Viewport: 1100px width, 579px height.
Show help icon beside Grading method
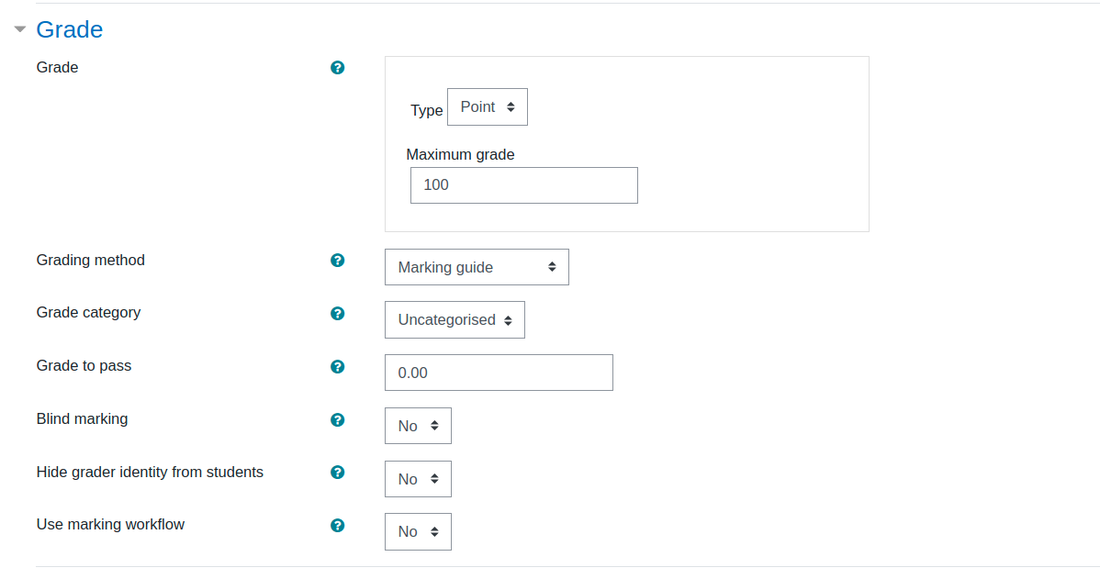(337, 260)
